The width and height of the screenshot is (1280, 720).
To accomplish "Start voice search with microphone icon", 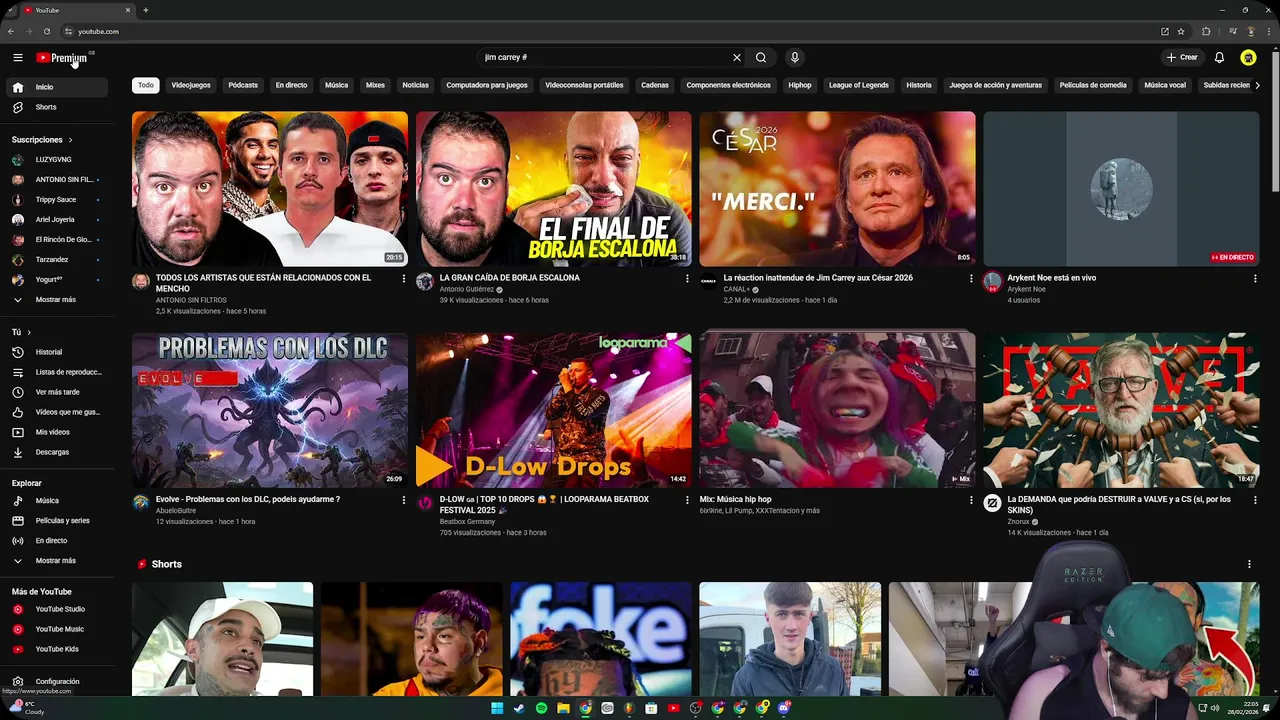I will pyautogui.click(x=795, y=58).
